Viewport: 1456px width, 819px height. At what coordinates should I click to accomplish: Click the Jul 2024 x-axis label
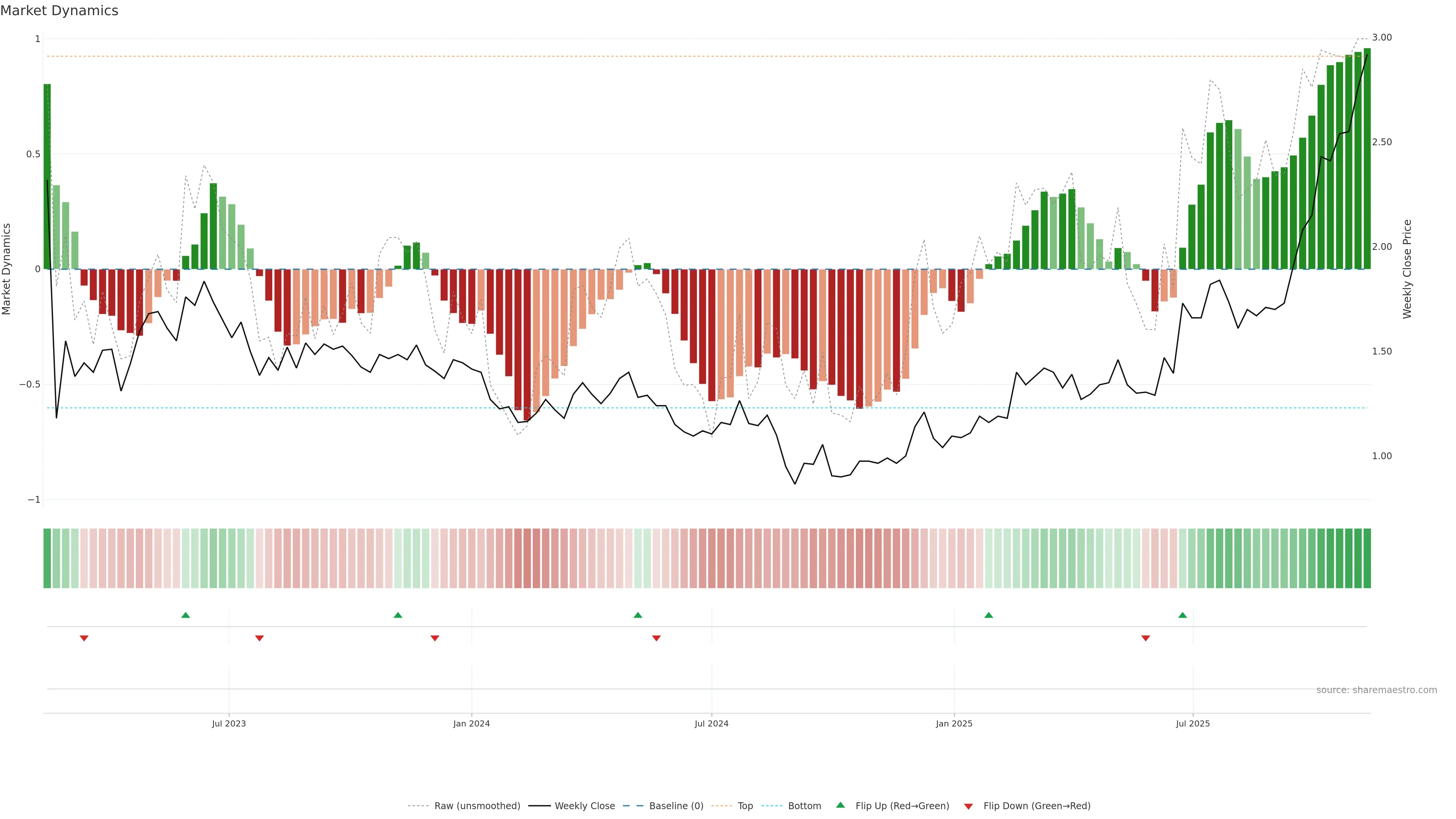tap(711, 723)
